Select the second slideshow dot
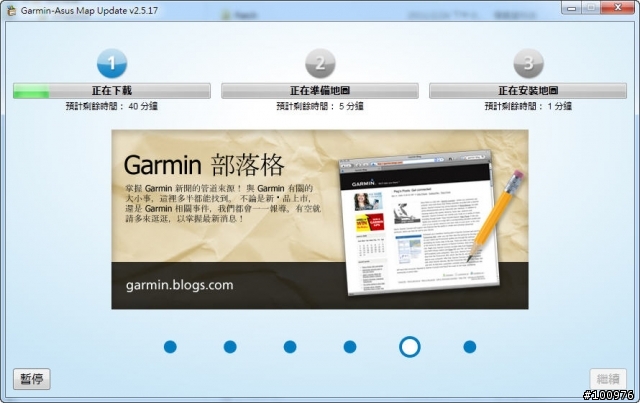This screenshot has height=403, width=640. [x=230, y=347]
